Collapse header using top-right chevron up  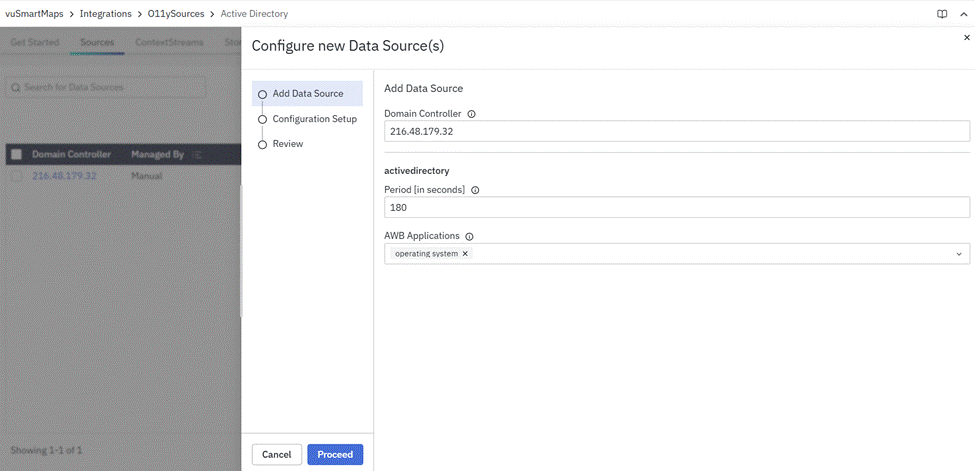pos(963,14)
